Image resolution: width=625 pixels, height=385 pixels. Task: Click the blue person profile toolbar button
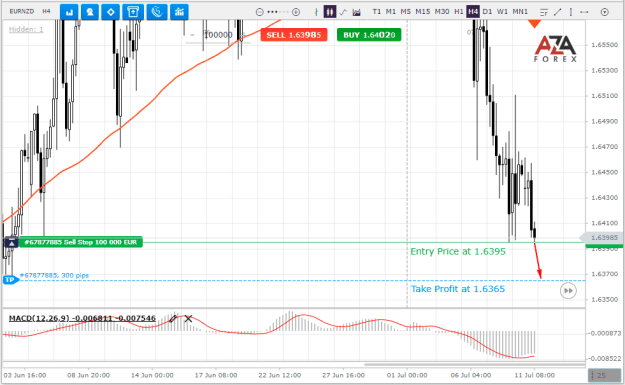click(x=90, y=12)
